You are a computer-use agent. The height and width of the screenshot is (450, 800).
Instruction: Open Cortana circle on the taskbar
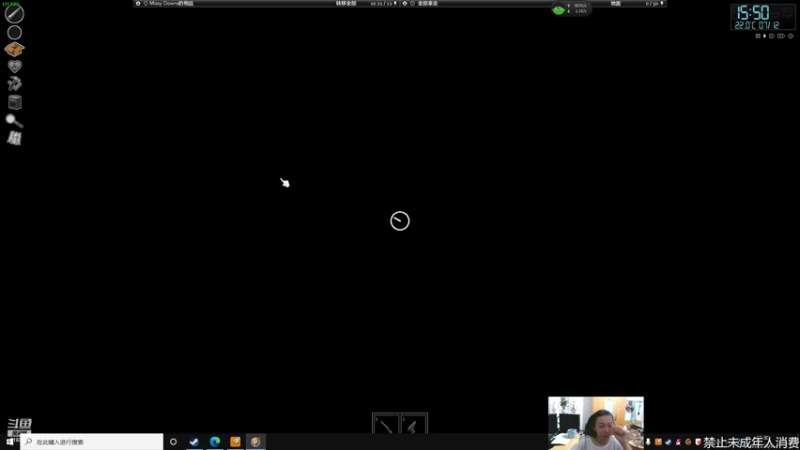[173, 442]
